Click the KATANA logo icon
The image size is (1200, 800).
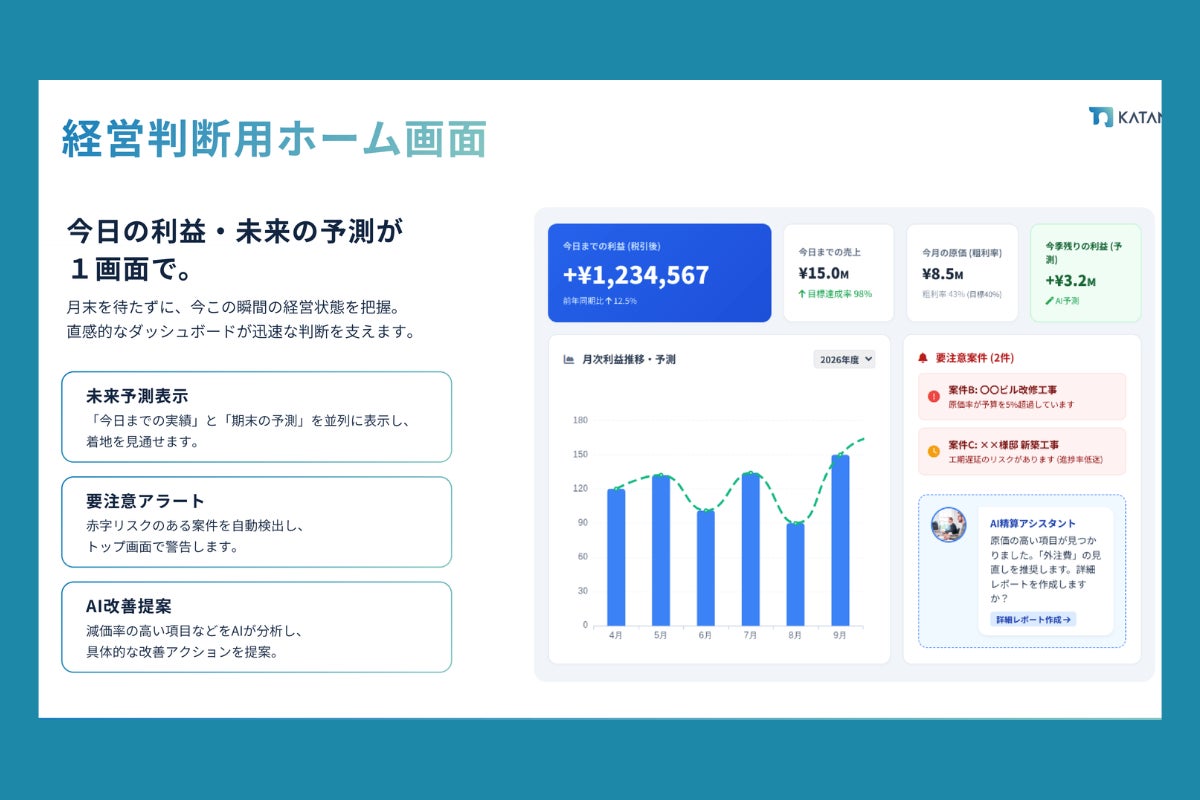click(x=1100, y=117)
